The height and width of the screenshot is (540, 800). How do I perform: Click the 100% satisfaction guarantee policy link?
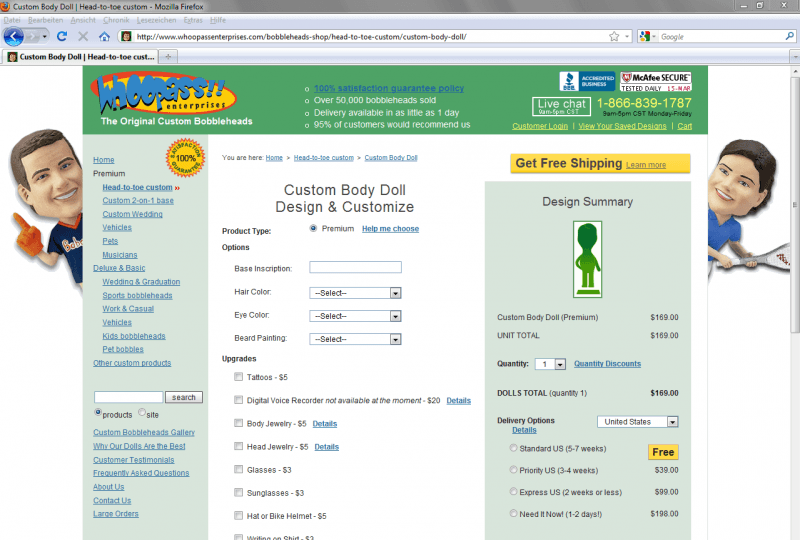(x=389, y=88)
